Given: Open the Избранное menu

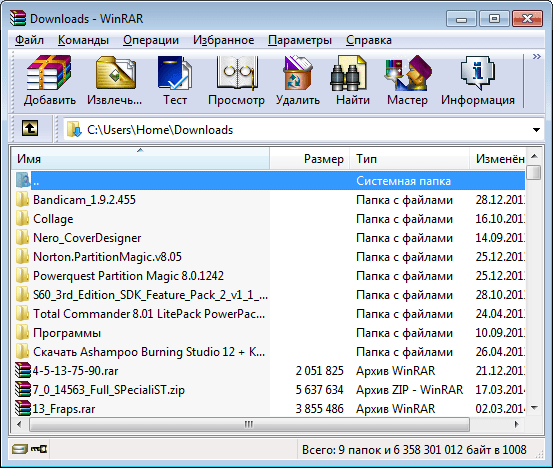Looking at the screenshot, I should pos(224,40).
